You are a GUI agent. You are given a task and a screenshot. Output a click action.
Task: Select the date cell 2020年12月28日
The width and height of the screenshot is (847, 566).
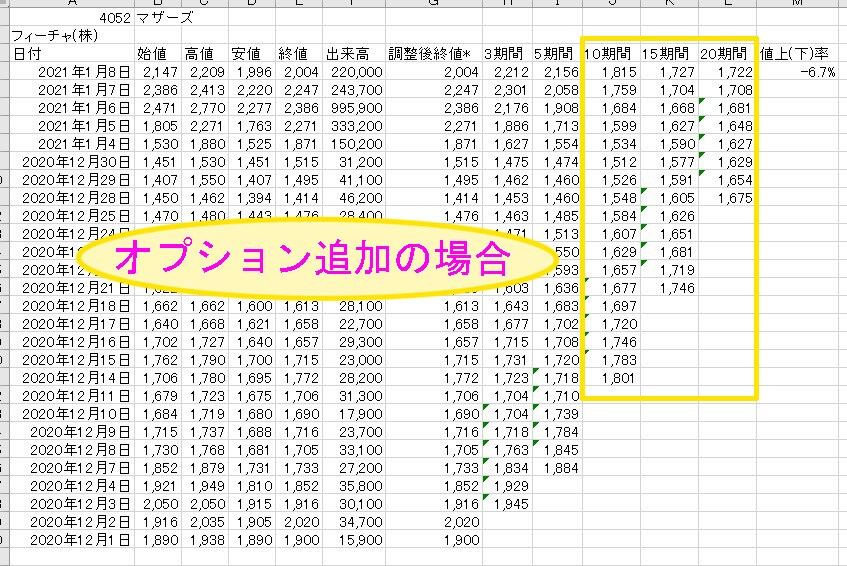point(72,198)
